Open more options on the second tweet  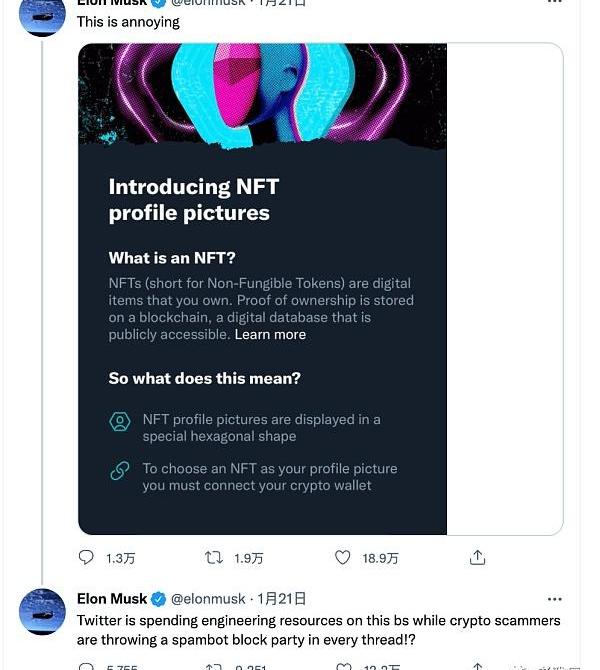(554, 599)
